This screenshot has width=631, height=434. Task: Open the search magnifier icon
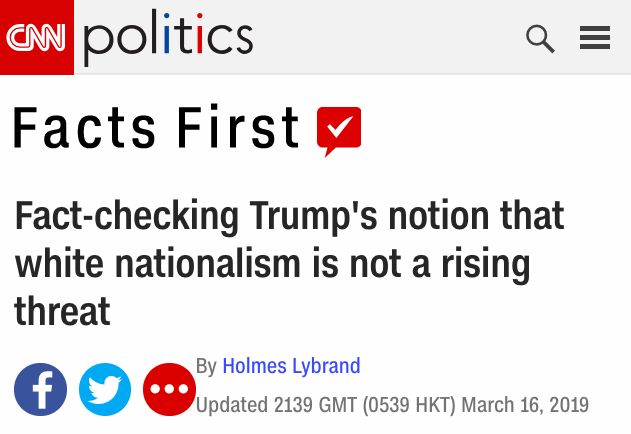point(540,39)
